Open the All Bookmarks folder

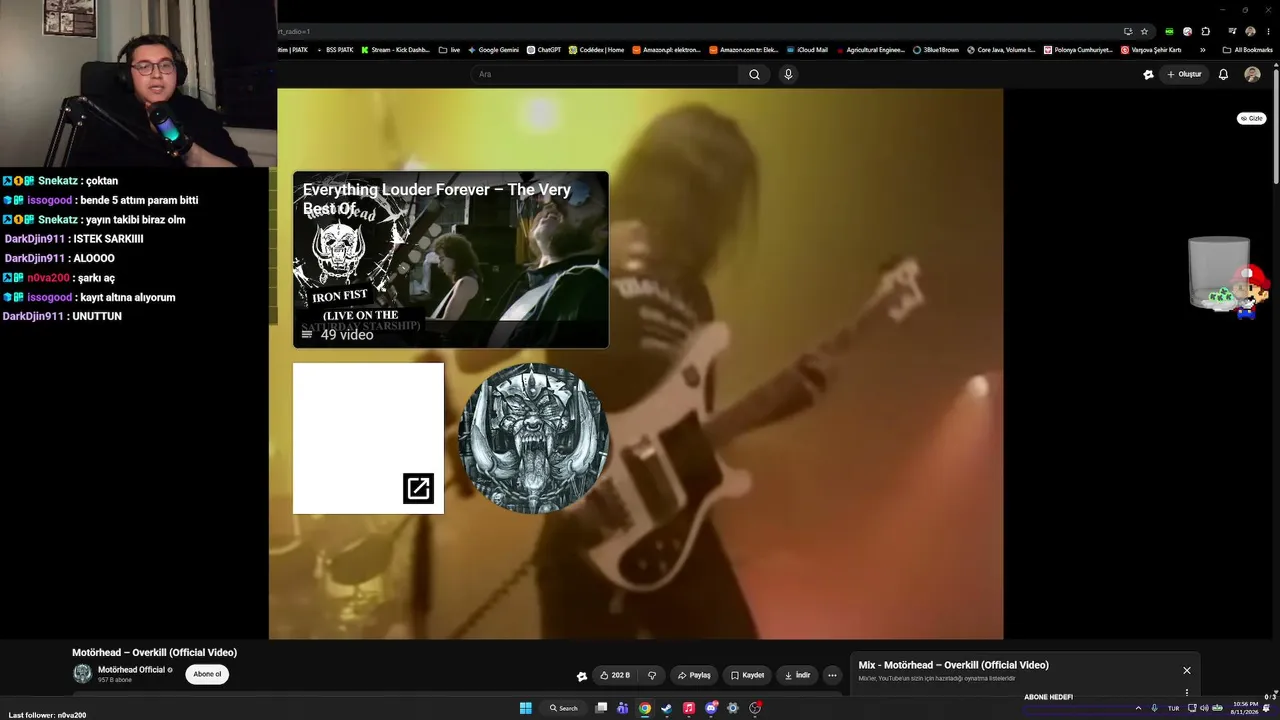[x=1247, y=50]
